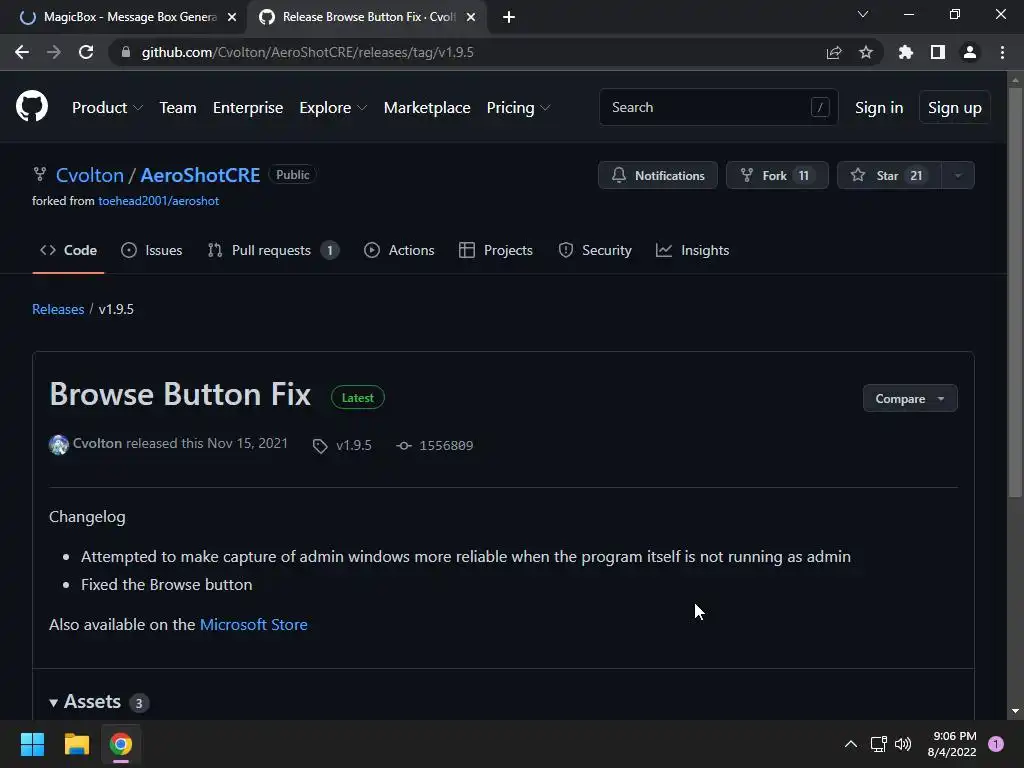This screenshot has width=1024, height=768.
Task: Click the site padlock icon
Action: pos(126,52)
